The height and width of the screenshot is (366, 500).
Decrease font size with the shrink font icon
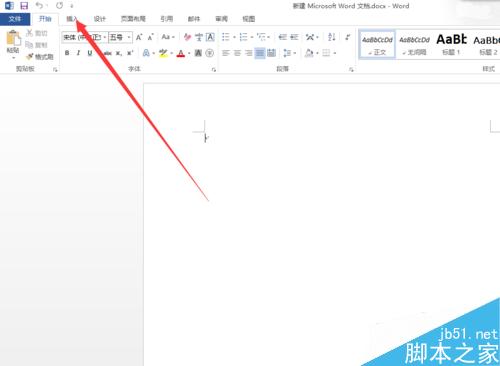pyautogui.click(x=150, y=37)
